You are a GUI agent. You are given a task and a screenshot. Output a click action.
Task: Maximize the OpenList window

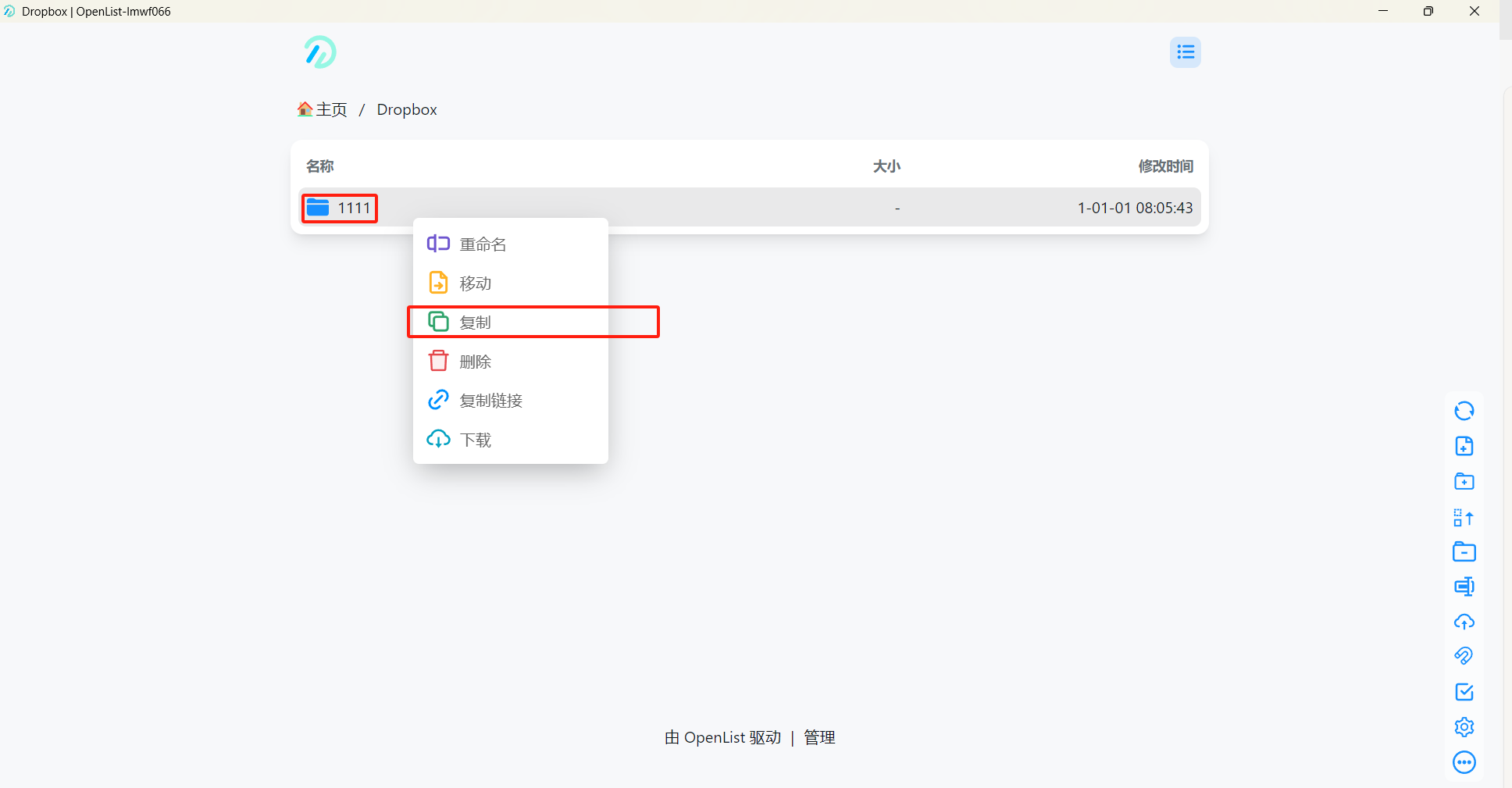pyautogui.click(x=1428, y=11)
